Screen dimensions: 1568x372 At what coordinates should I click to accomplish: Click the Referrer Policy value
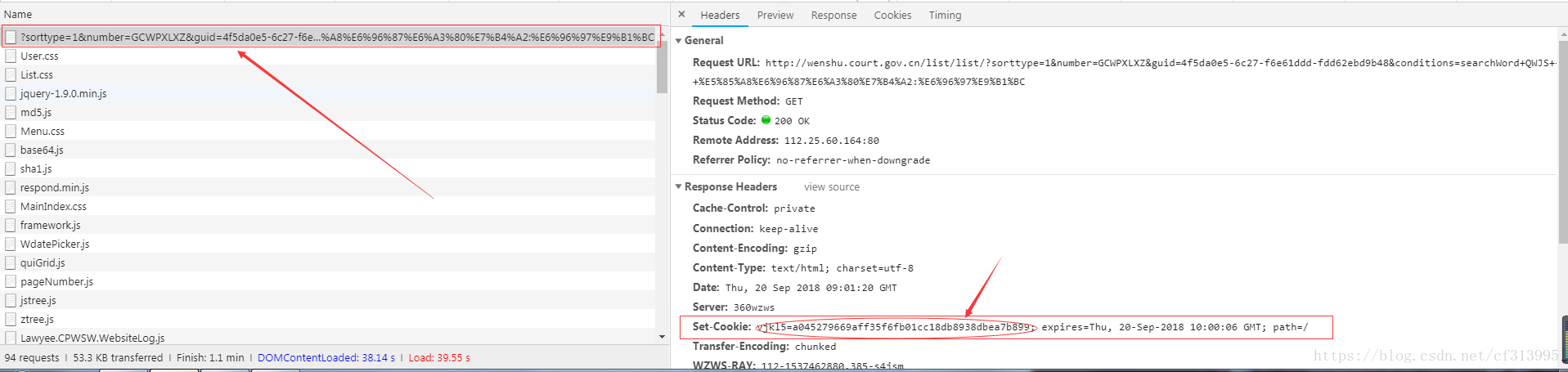point(853,160)
